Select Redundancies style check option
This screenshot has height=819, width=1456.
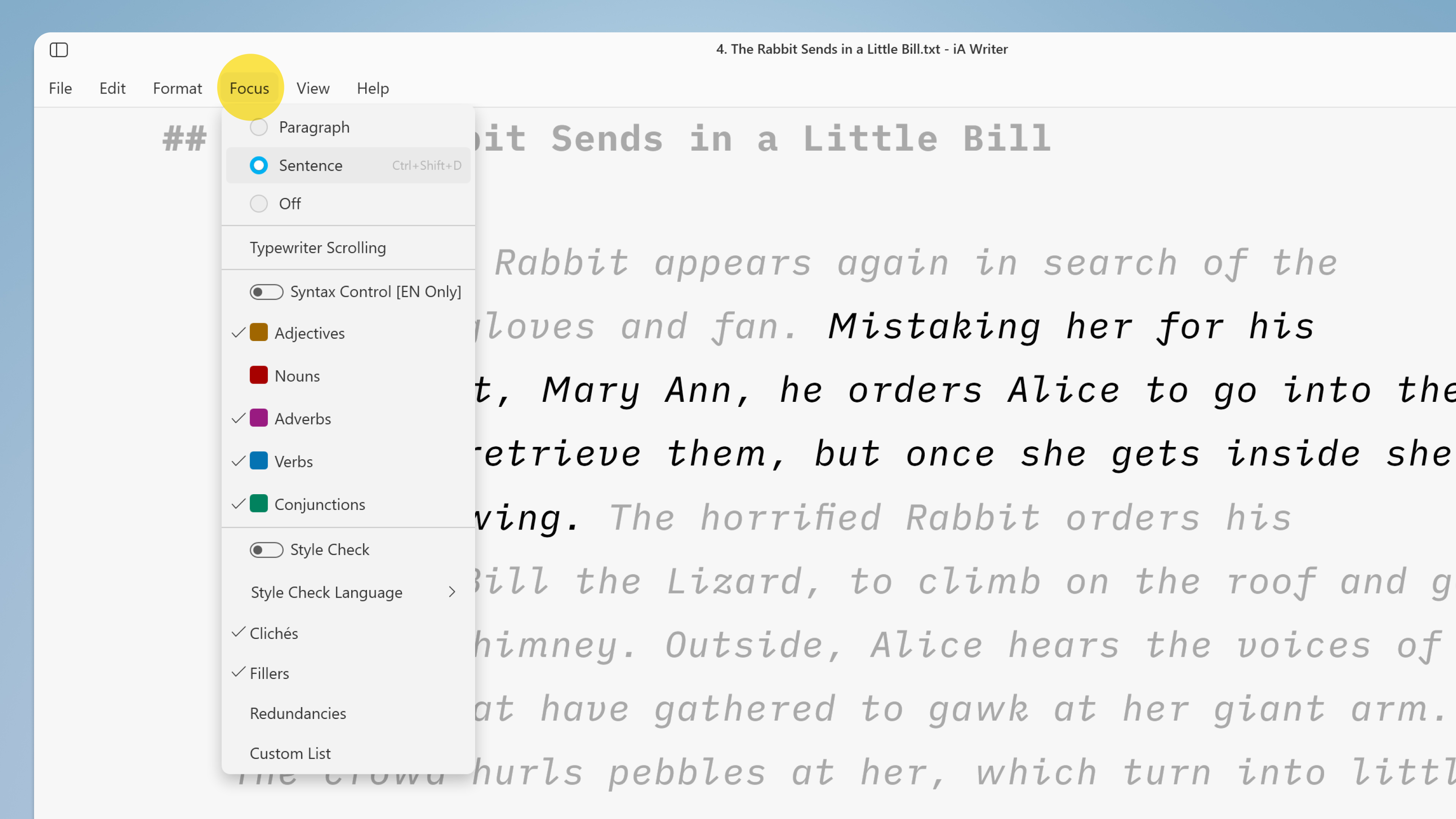[x=298, y=713]
